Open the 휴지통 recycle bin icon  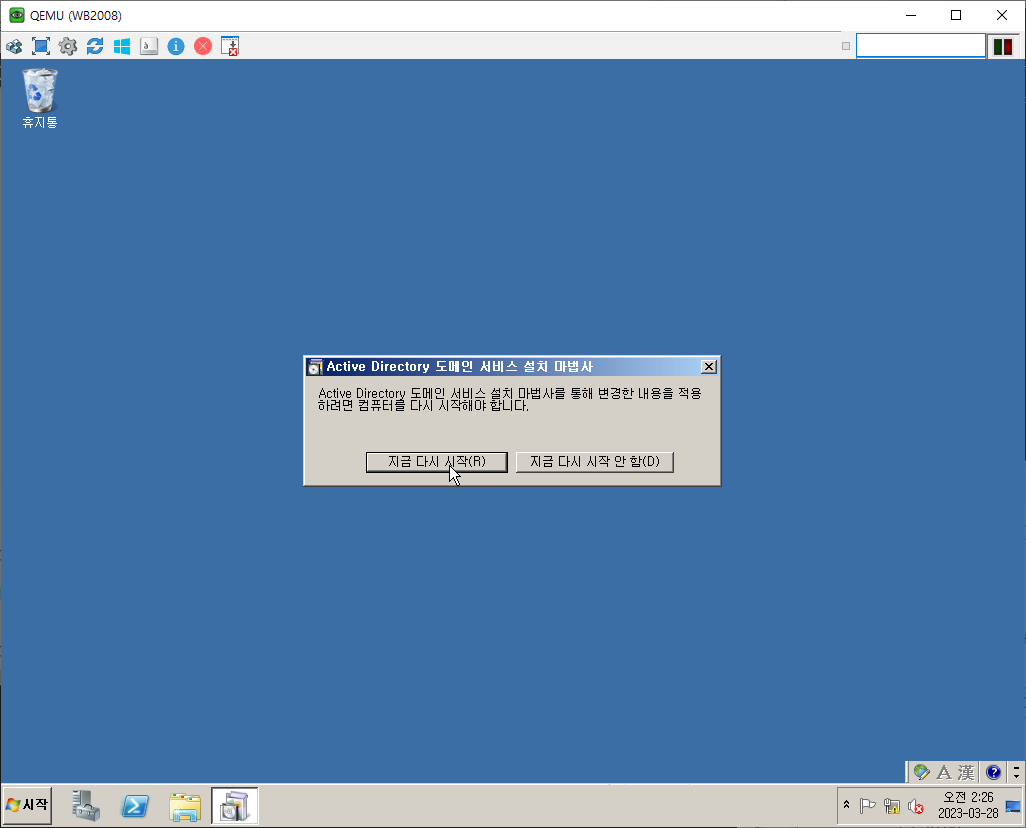pos(40,98)
